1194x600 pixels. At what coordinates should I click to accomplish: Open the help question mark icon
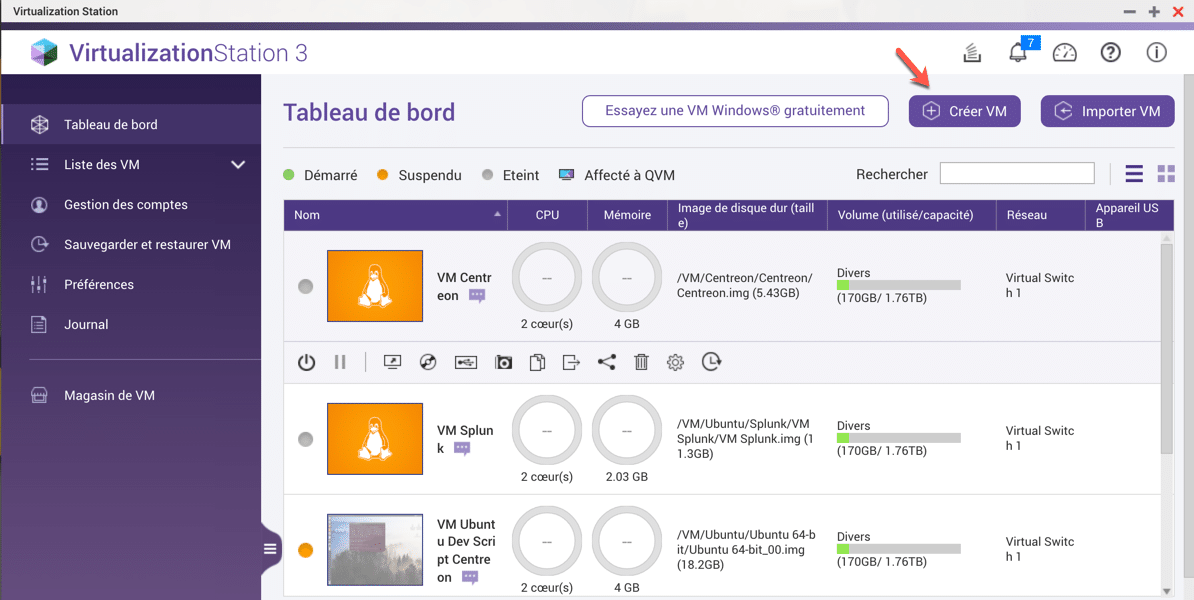tap(1111, 53)
